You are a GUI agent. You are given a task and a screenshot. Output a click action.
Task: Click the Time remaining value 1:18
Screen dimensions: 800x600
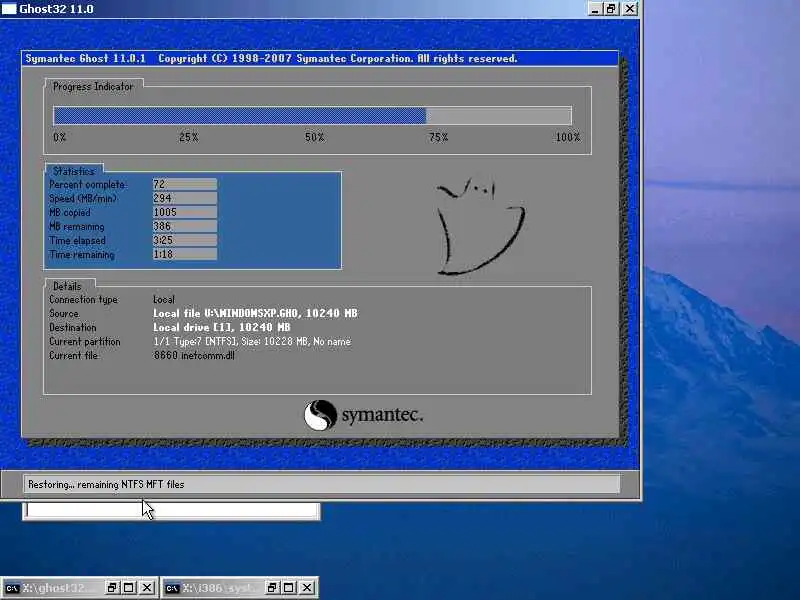coord(185,254)
